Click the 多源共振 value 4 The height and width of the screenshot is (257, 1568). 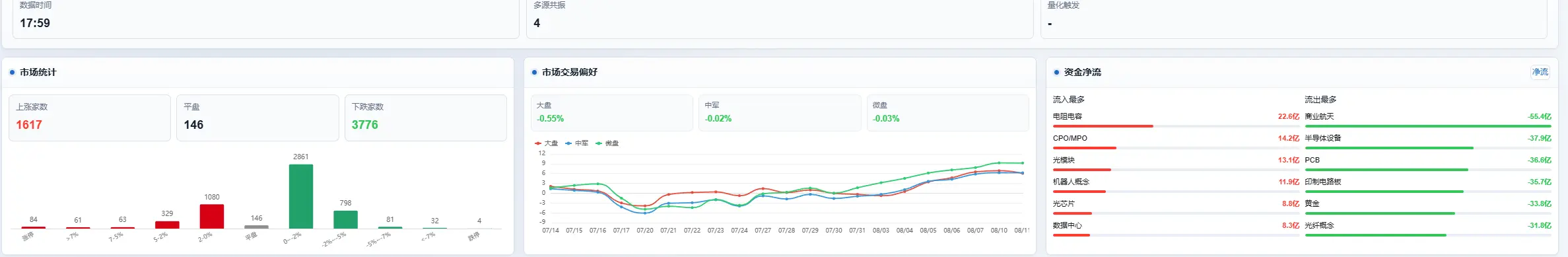tap(537, 23)
